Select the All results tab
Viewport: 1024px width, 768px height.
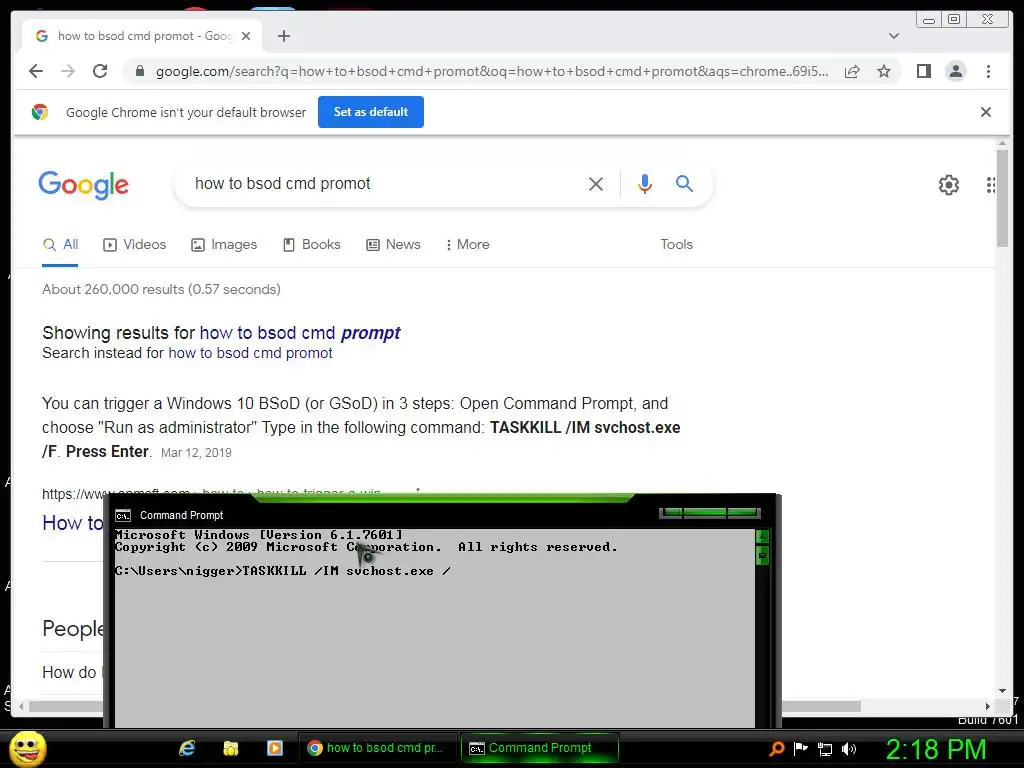click(x=60, y=245)
